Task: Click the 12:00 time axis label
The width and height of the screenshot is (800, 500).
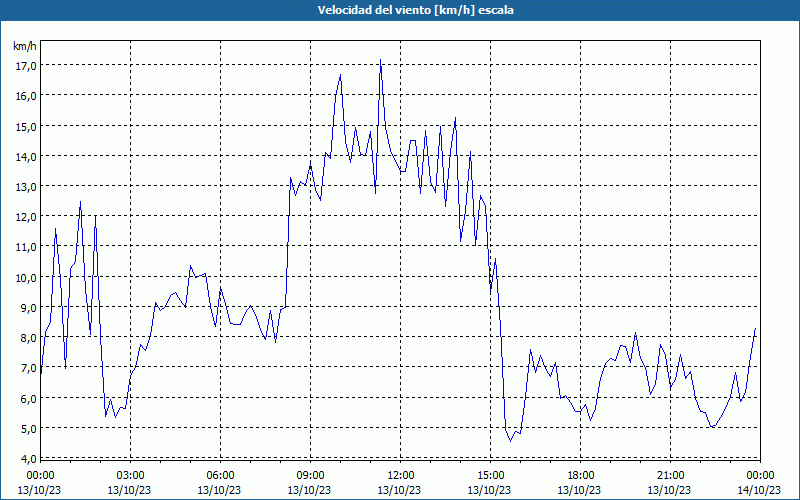Action: 401,476
